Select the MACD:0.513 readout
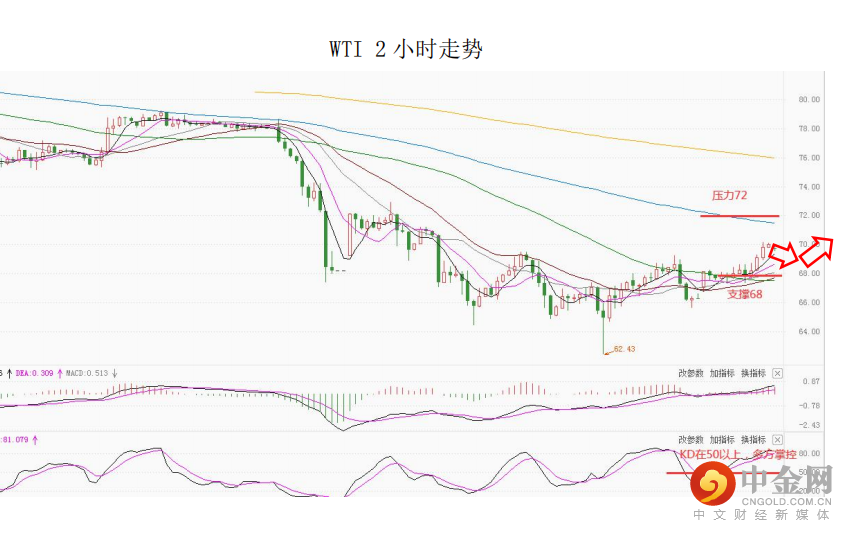This screenshot has width=847, height=533. [86, 374]
